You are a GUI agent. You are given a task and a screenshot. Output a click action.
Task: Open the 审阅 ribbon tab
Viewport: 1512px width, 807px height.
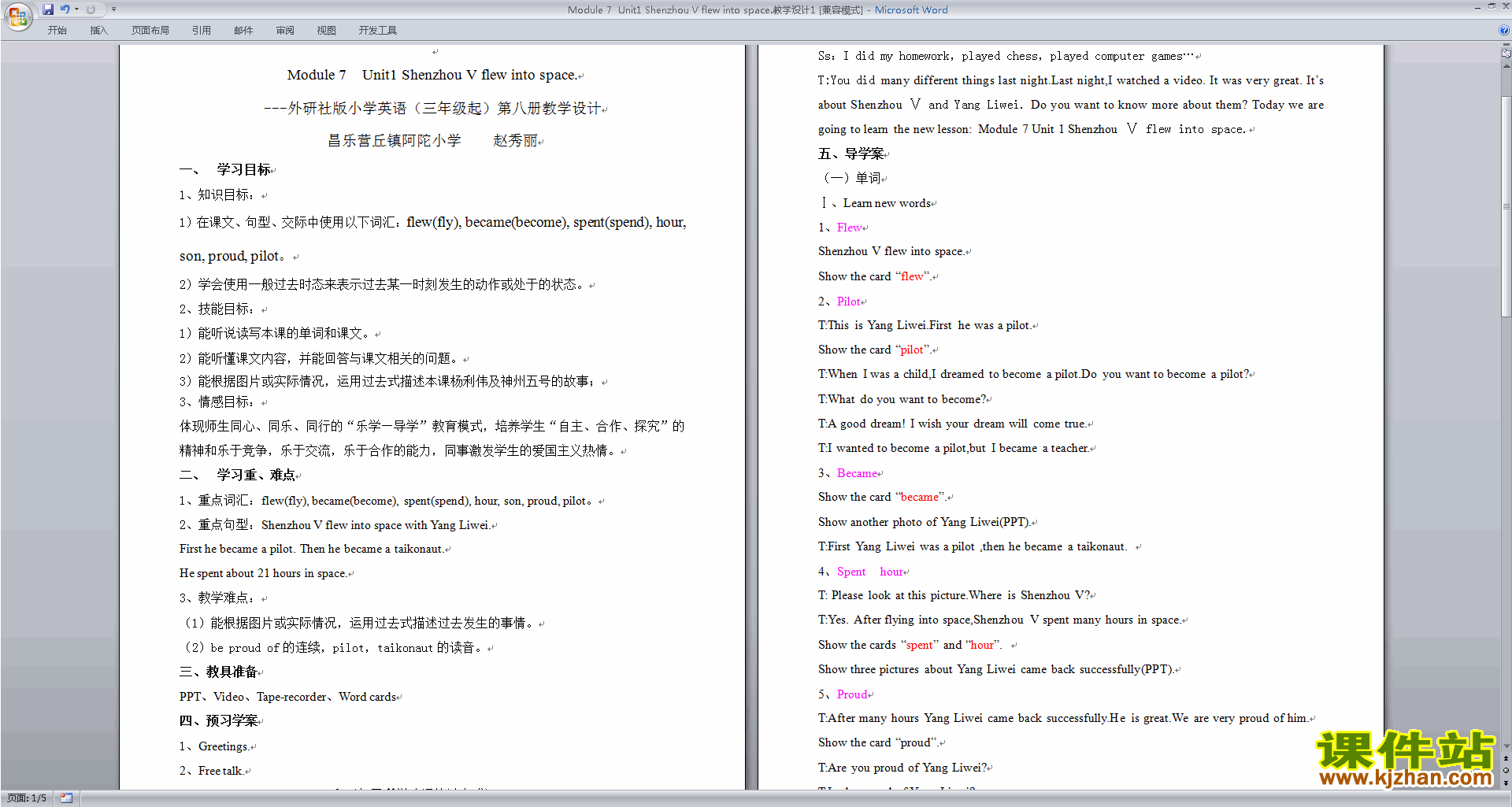285,31
